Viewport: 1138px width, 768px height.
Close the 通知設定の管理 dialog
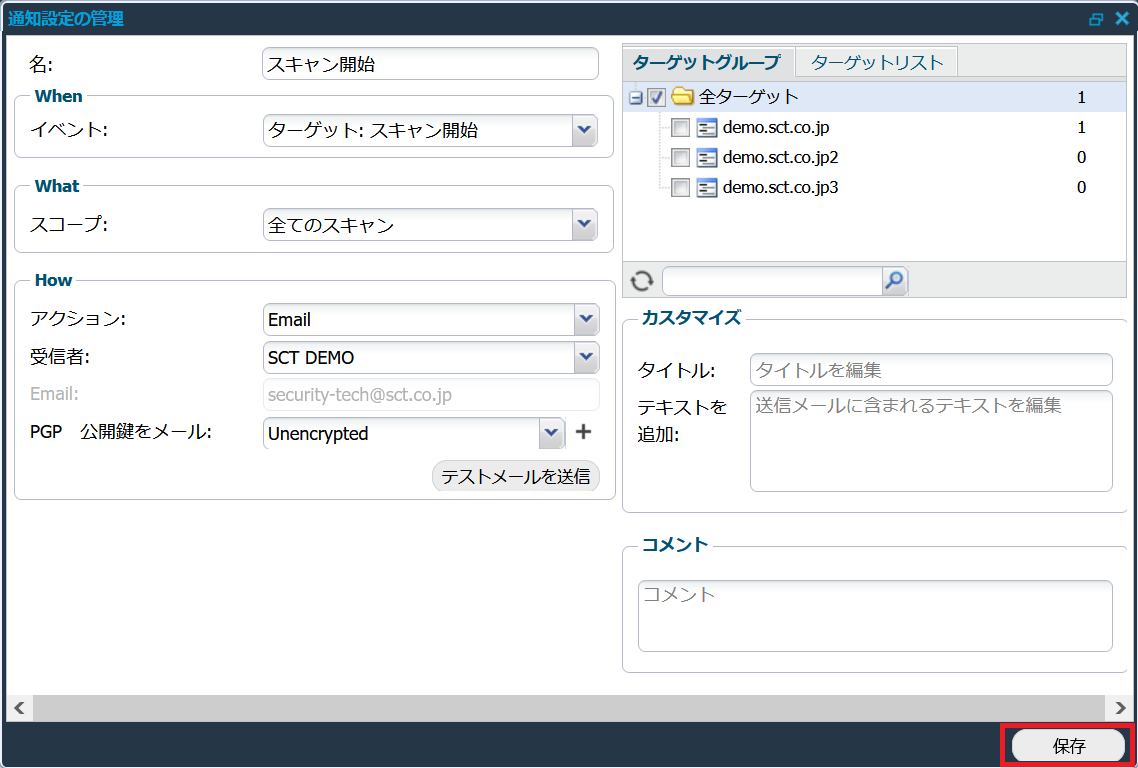point(1122,18)
